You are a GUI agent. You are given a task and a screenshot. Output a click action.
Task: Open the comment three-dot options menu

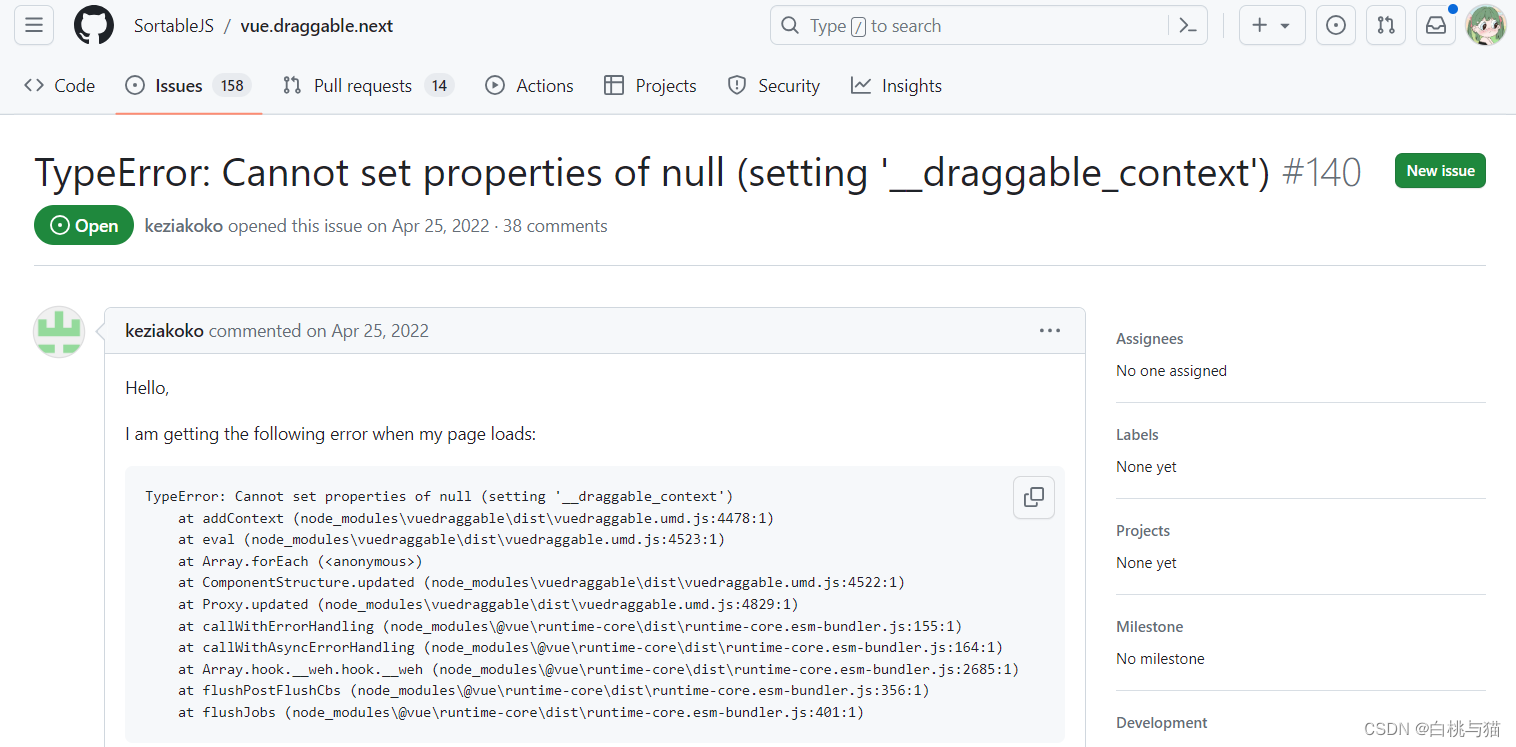[x=1049, y=331]
